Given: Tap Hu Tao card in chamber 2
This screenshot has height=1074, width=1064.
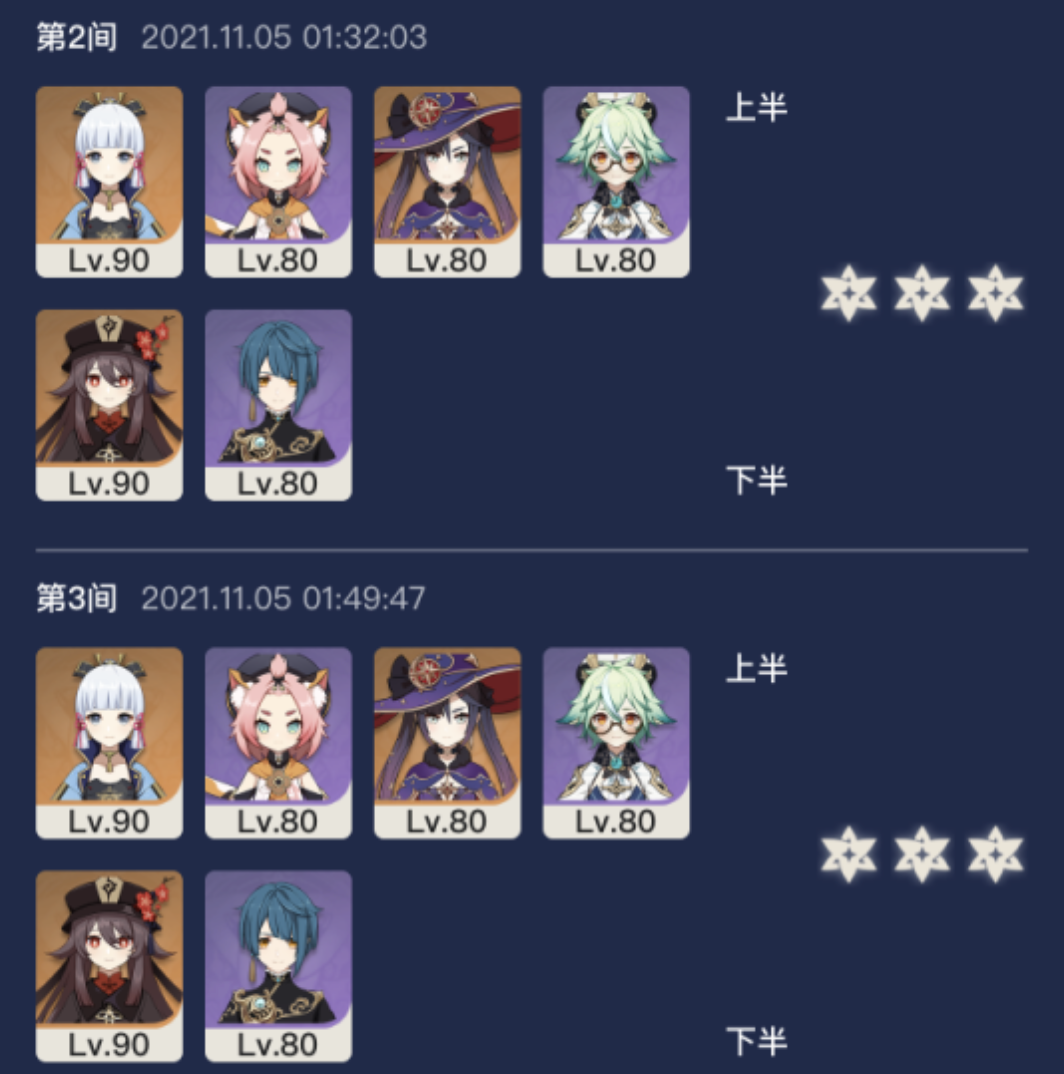Looking at the screenshot, I should [x=109, y=405].
